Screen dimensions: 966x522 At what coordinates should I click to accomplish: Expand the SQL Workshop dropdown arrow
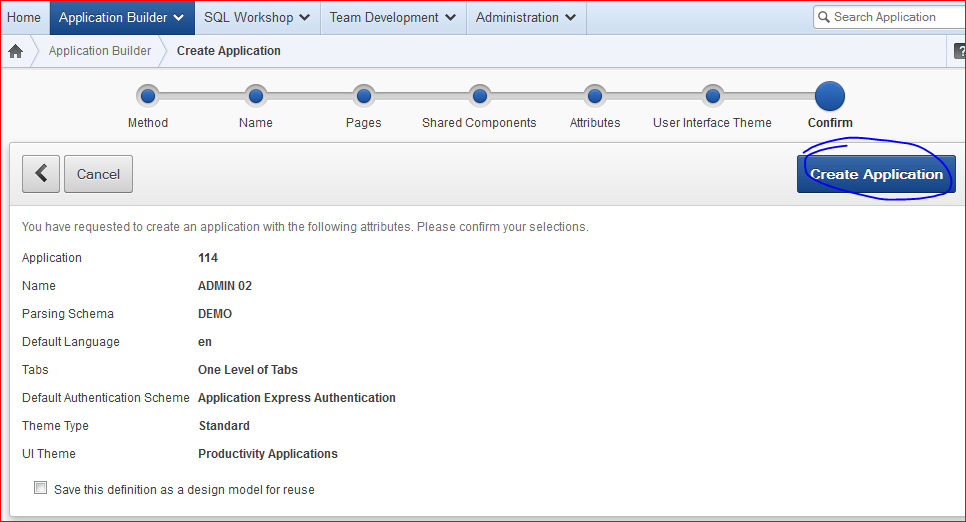coord(304,18)
